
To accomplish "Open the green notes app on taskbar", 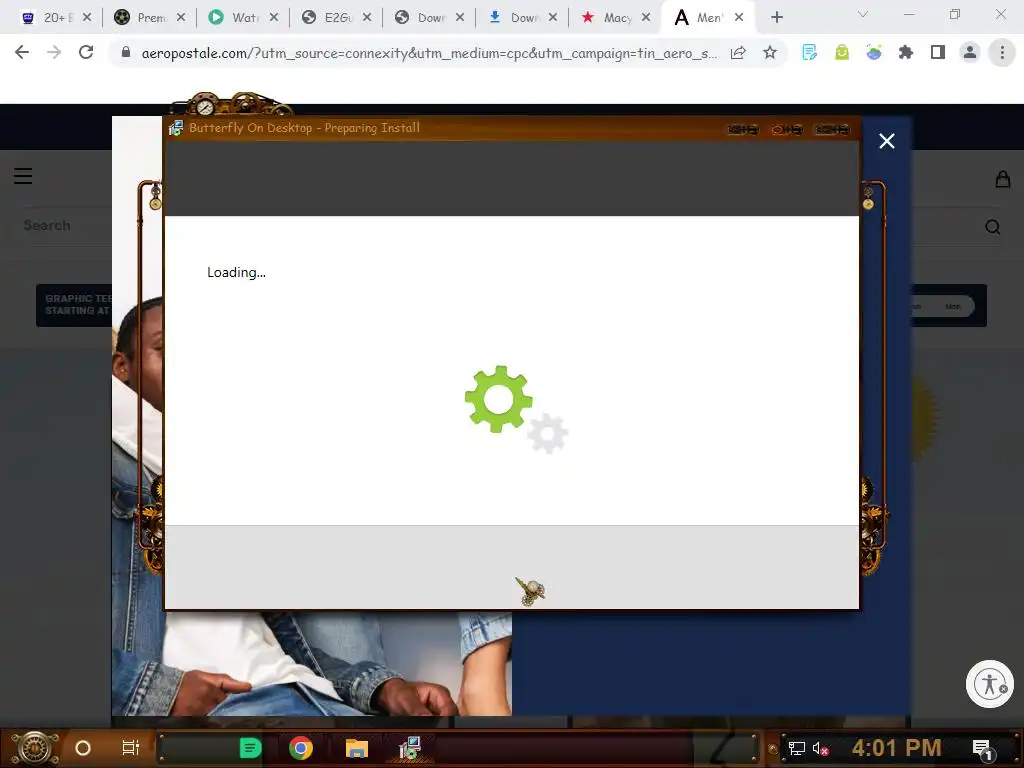I will point(250,748).
